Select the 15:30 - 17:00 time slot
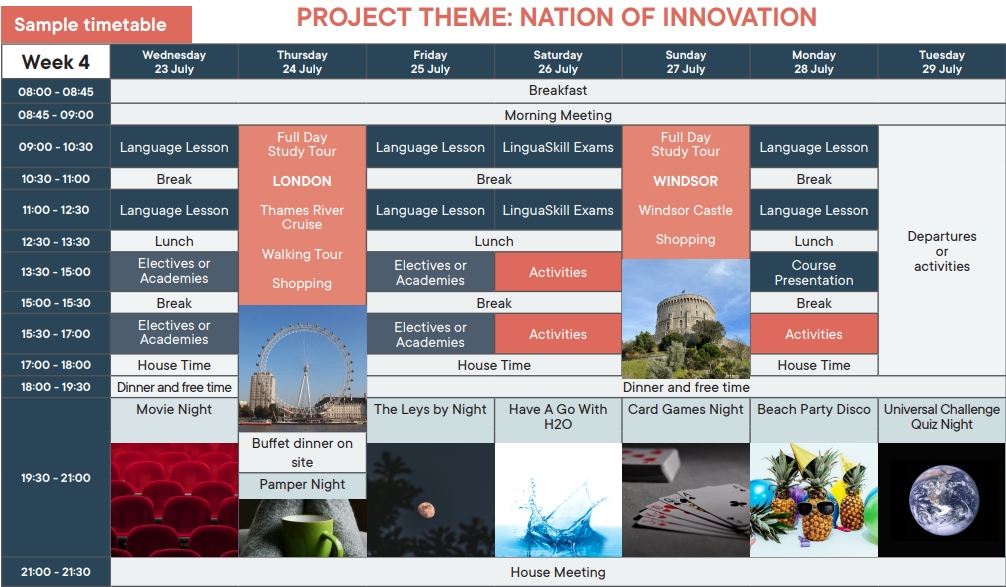The width and height of the screenshot is (1006, 587). pos(56,334)
